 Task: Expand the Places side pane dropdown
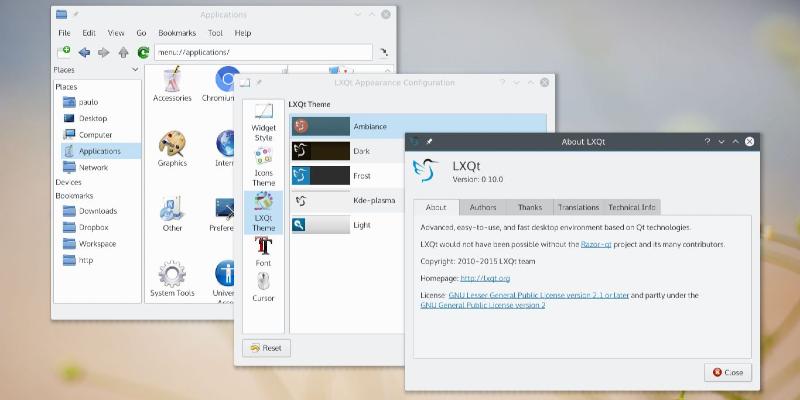pos(135,70)
